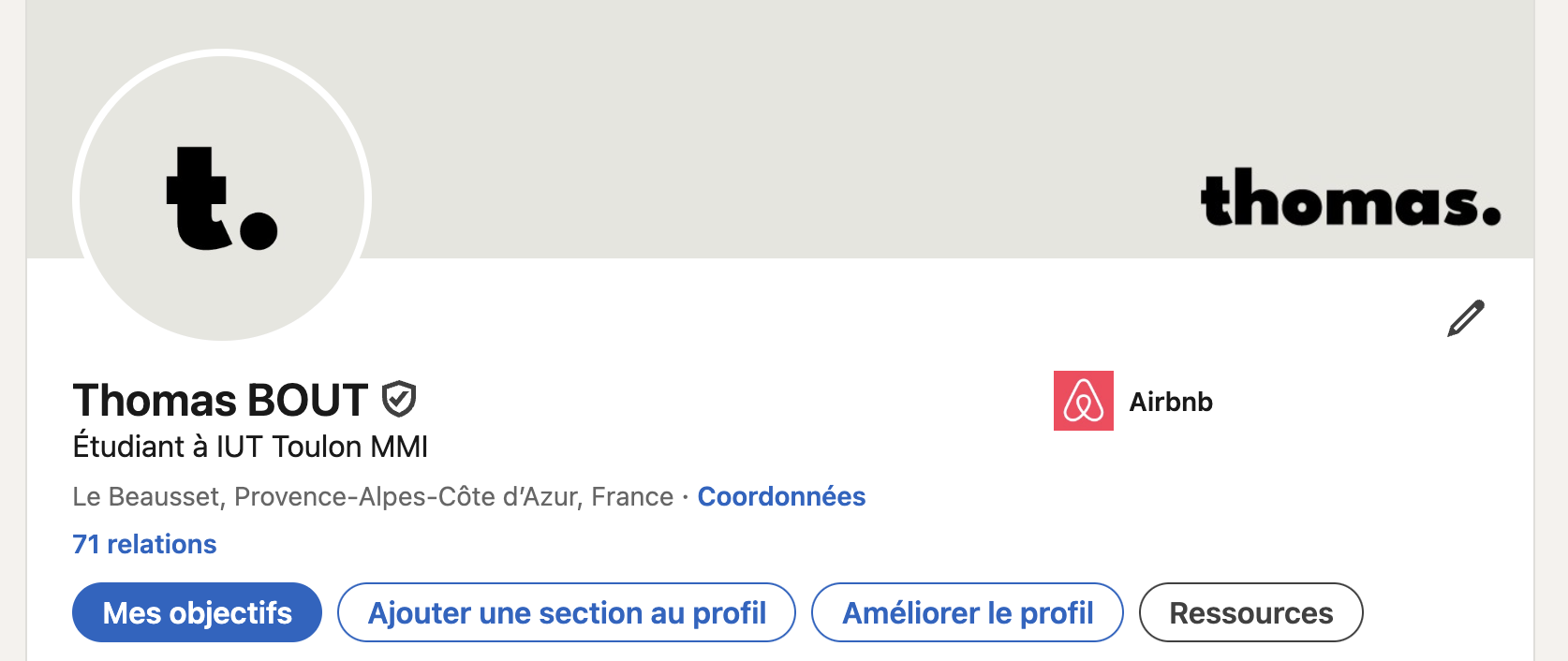This screenshot has height=661, width=1568.
Task: Open the Coordonnées contact details
Action: [x=781, y=496]
